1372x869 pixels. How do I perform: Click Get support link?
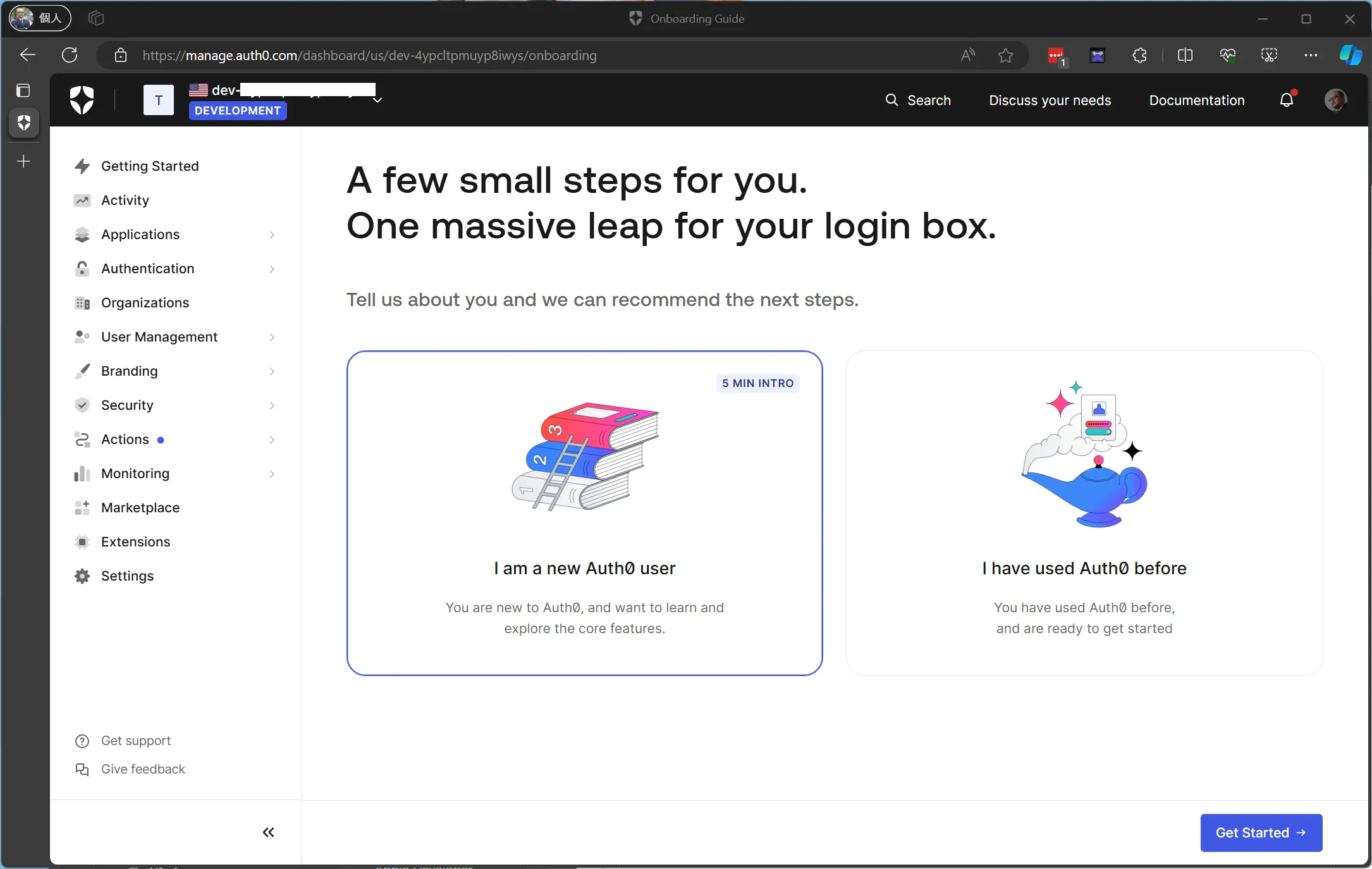[x=135, y=740]
